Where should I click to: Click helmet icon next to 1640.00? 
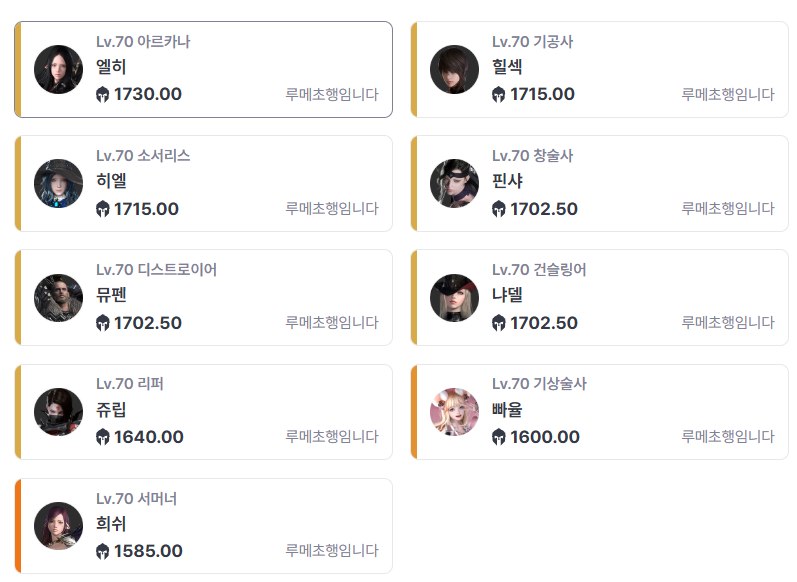click(x=103, y=437)
